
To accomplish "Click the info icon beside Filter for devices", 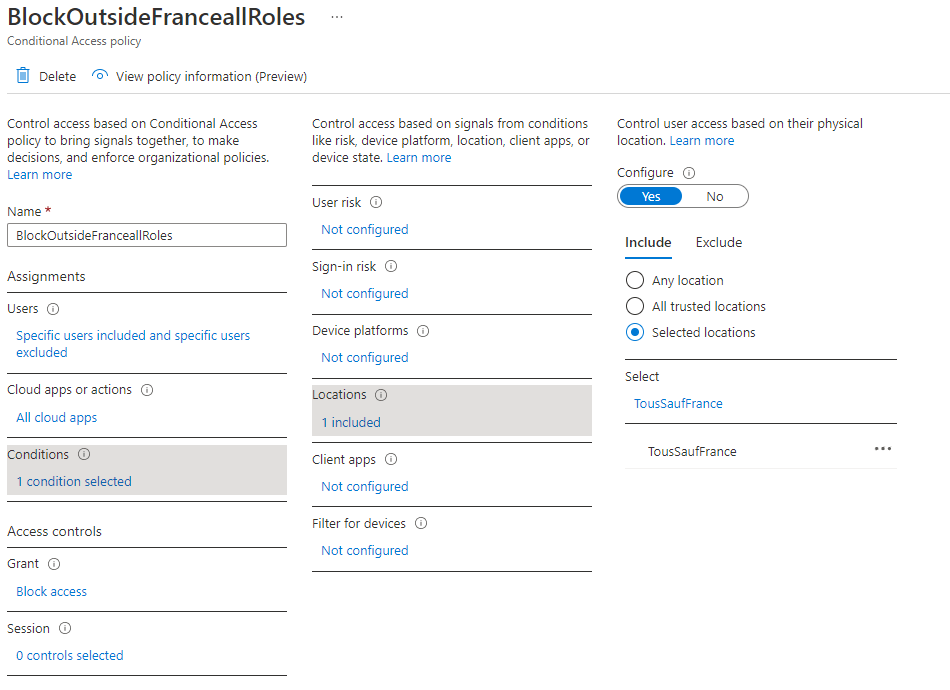I will pyautogui.click(x=421, y=523).
